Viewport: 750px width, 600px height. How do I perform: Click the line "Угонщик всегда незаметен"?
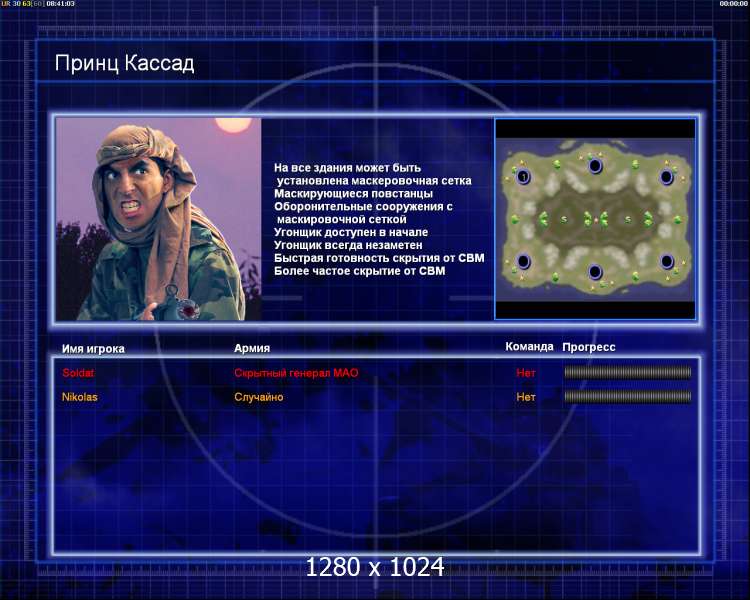click(x=348, y=245)
